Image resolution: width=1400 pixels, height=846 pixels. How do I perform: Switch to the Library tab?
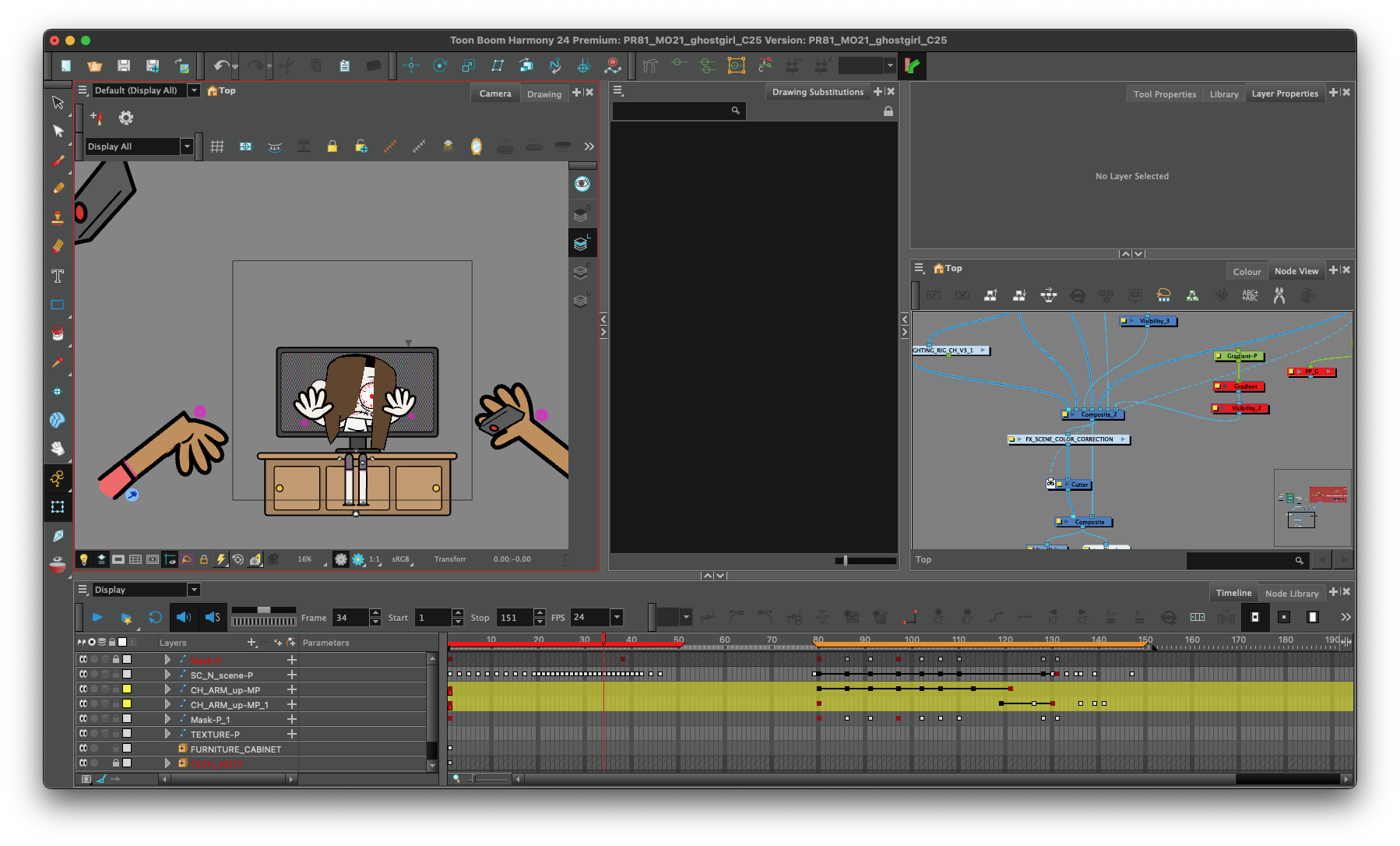click(x=1224, y=94)
